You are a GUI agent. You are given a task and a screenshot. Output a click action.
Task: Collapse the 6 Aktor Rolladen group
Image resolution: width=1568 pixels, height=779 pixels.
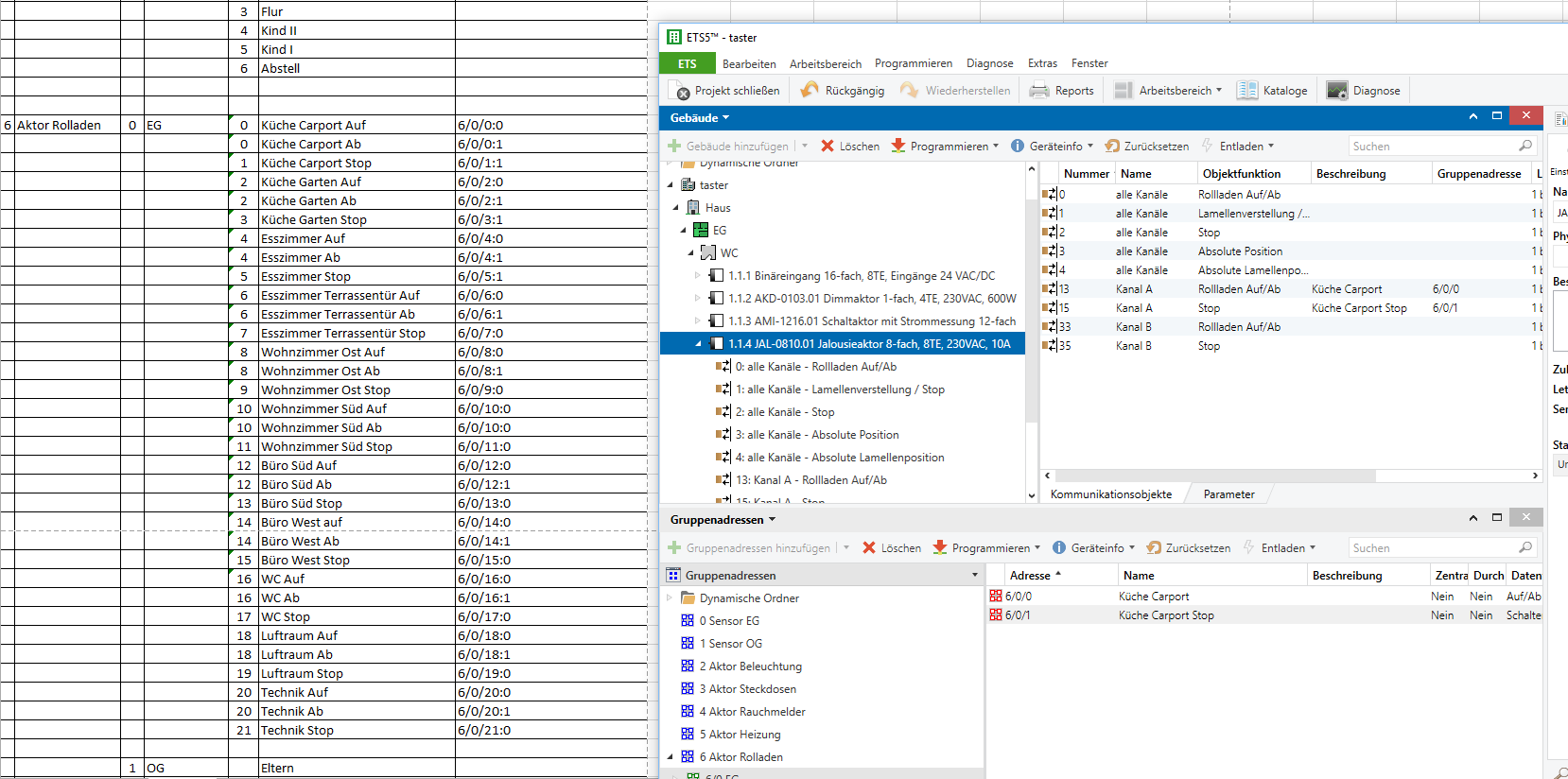[x=671, y=757]
